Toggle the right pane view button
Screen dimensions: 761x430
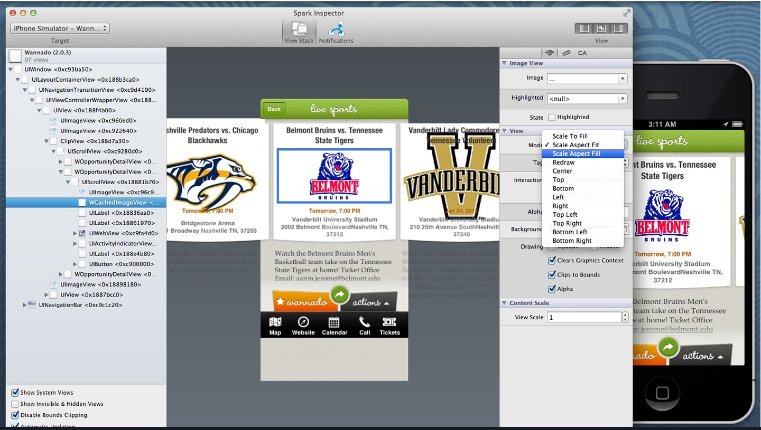618,28
